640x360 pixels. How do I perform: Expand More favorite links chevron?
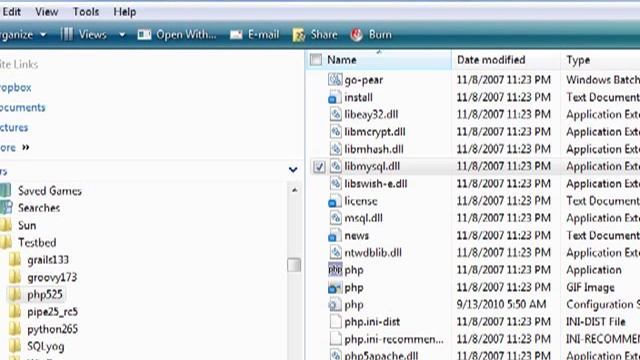[x=26, y=147]
